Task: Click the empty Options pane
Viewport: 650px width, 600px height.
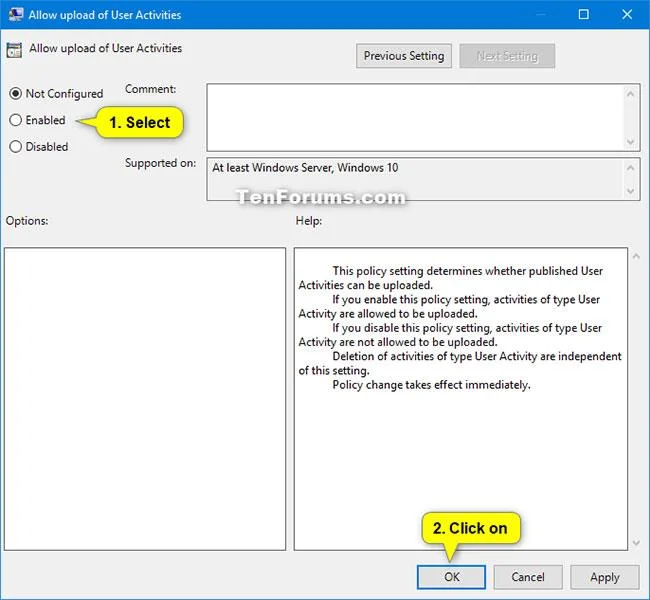Action: point(145,399)
